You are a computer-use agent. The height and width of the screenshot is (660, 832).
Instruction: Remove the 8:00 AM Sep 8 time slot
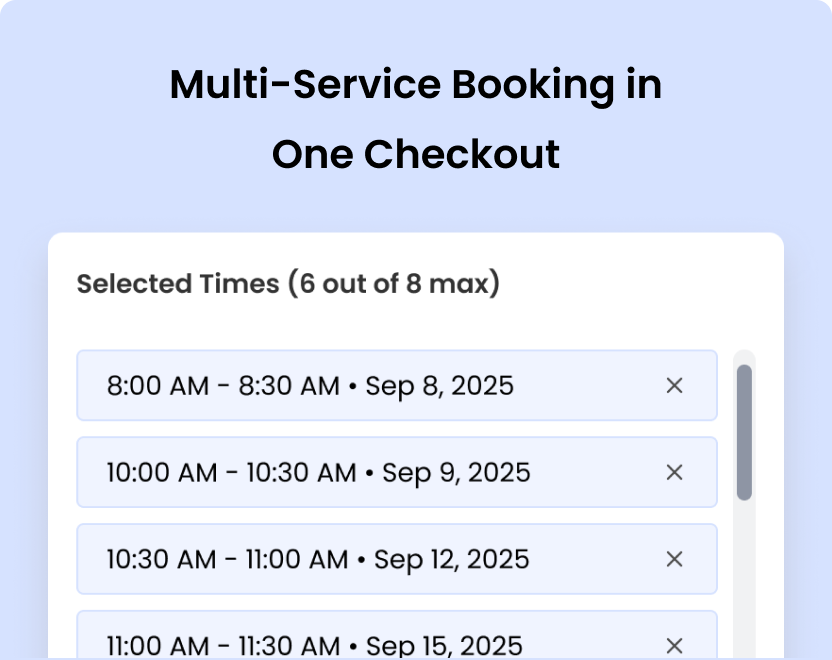673,385
